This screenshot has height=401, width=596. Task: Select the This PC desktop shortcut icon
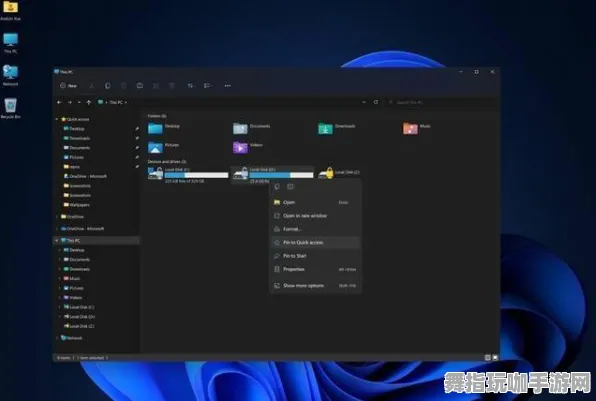tap(10, 43)
